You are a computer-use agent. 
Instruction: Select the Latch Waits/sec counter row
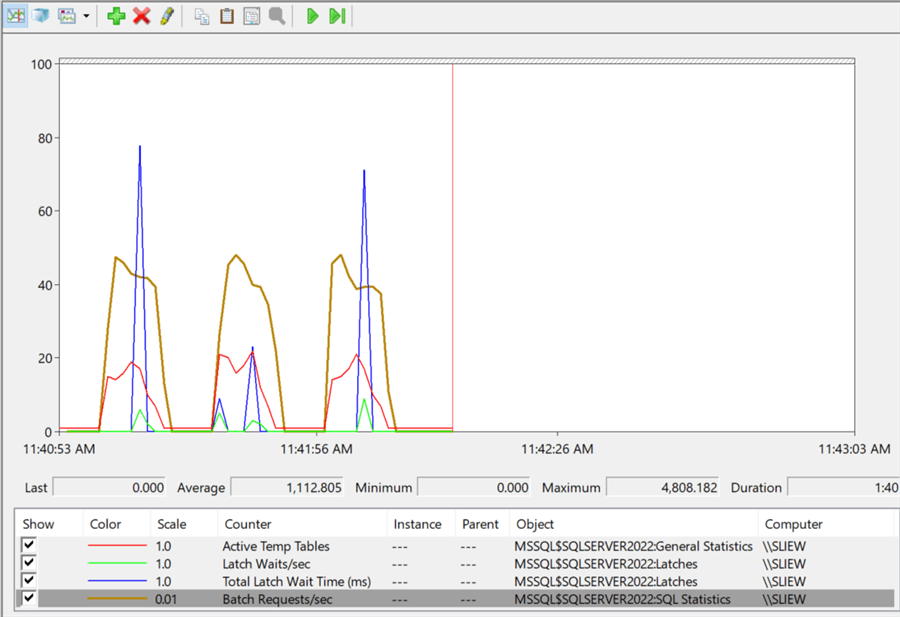pos(455,564)
